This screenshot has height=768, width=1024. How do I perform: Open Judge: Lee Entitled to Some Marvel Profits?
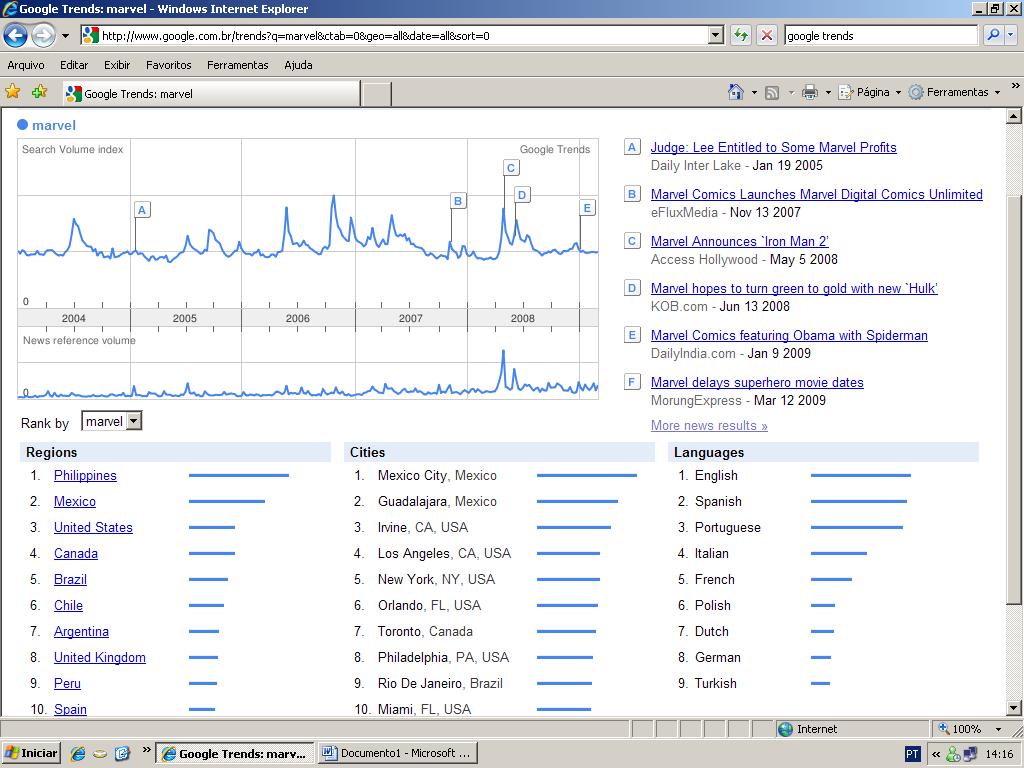[x=773, y=147]
